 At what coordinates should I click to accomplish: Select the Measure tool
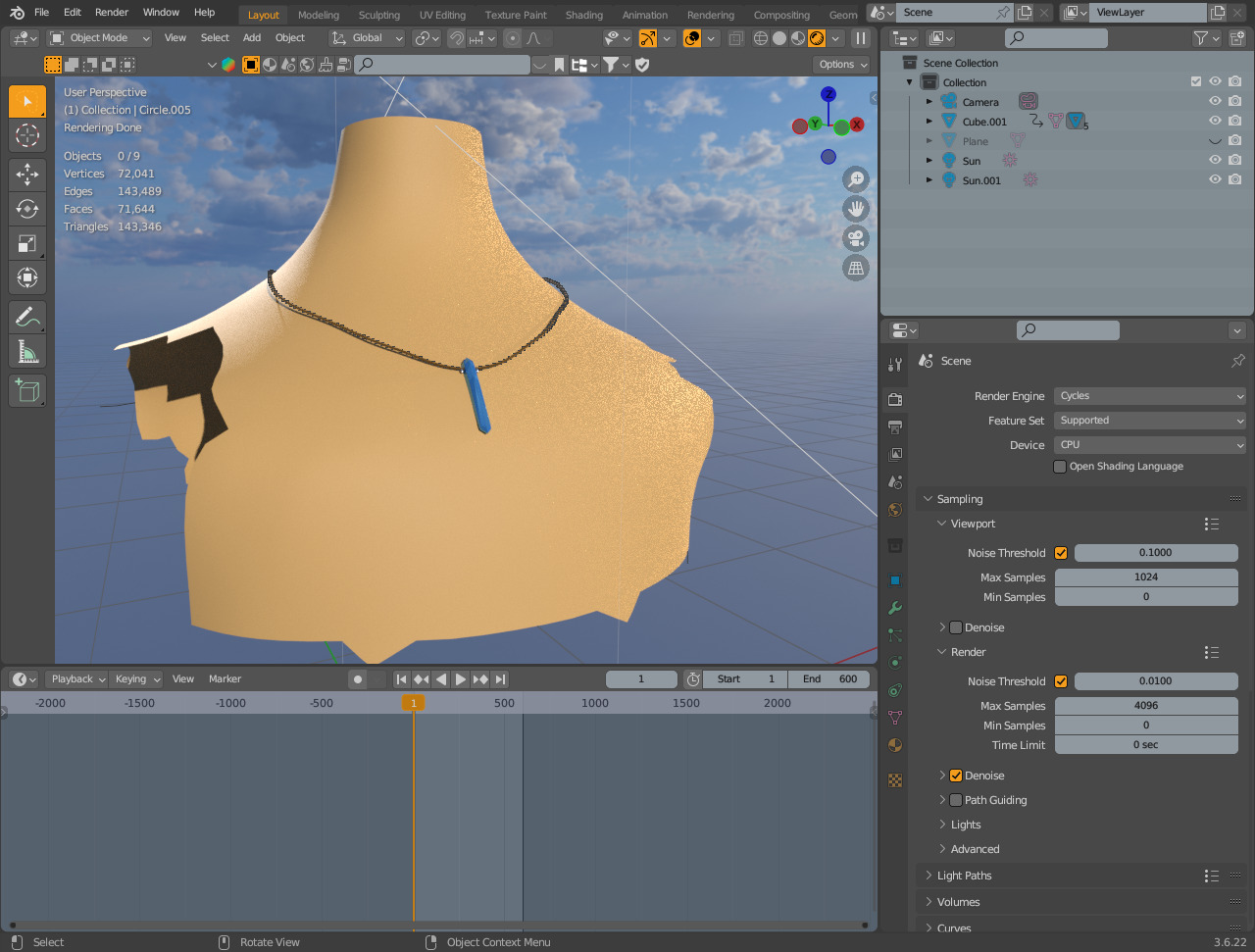27,351
